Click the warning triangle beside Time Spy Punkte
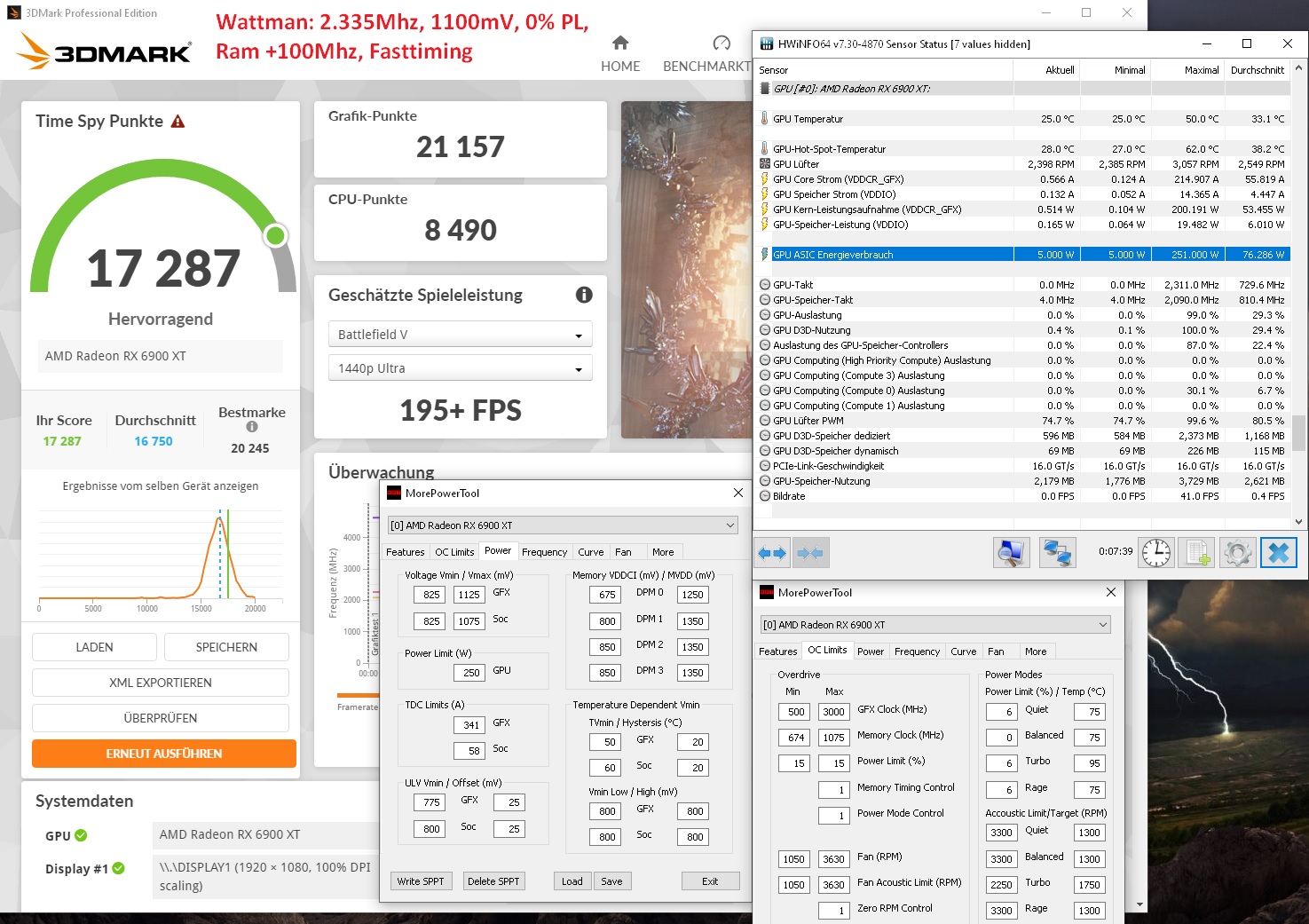 pos(177,122)
